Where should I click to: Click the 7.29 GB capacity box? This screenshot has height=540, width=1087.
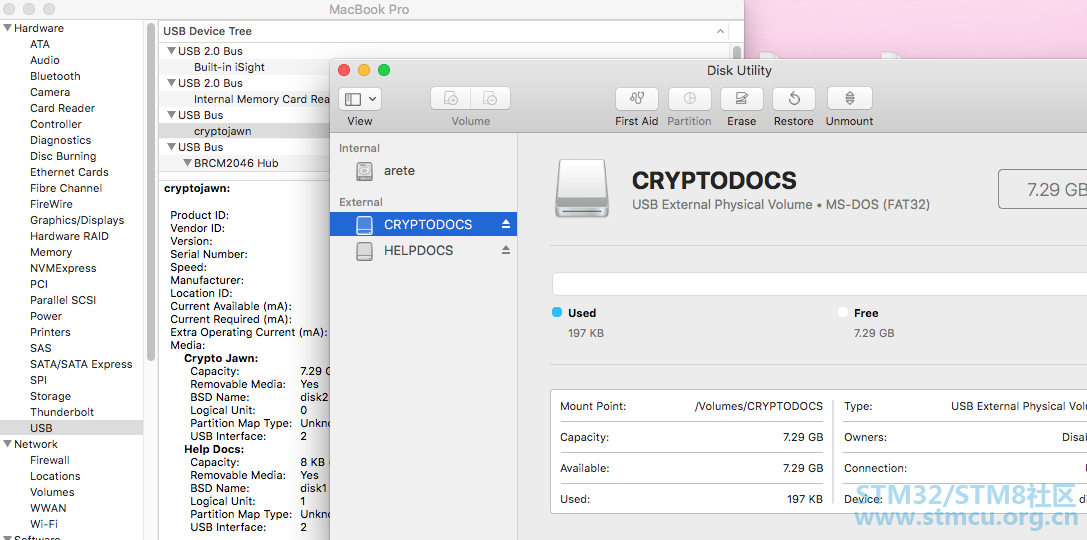1043,189
